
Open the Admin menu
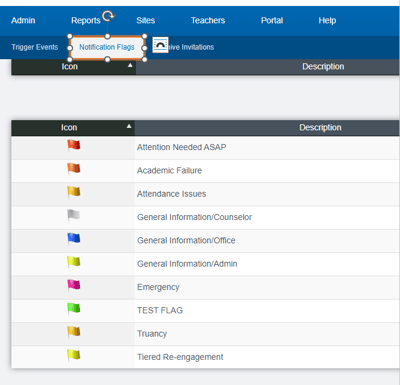[x=23, y=21]
